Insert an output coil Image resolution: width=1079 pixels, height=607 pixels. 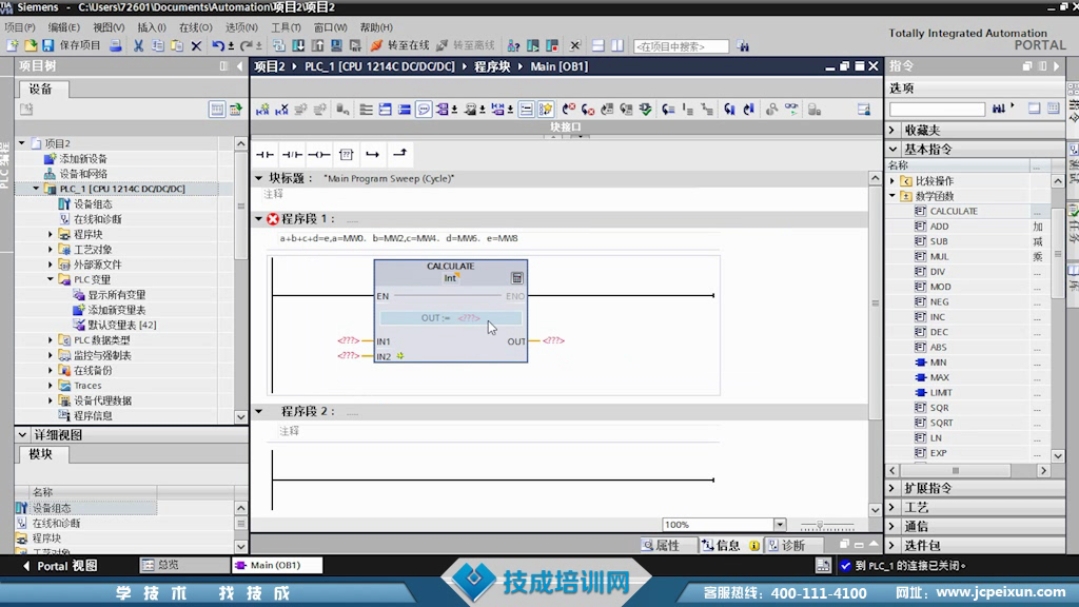click(319, 154)
